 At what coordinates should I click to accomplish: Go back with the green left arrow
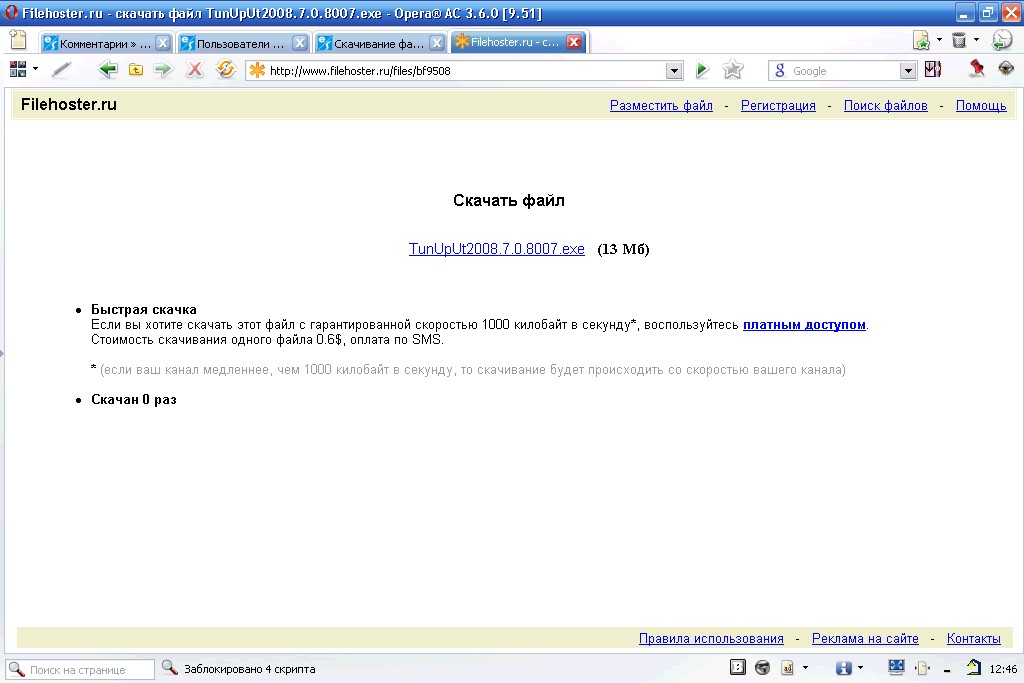[x=108, y=69]
